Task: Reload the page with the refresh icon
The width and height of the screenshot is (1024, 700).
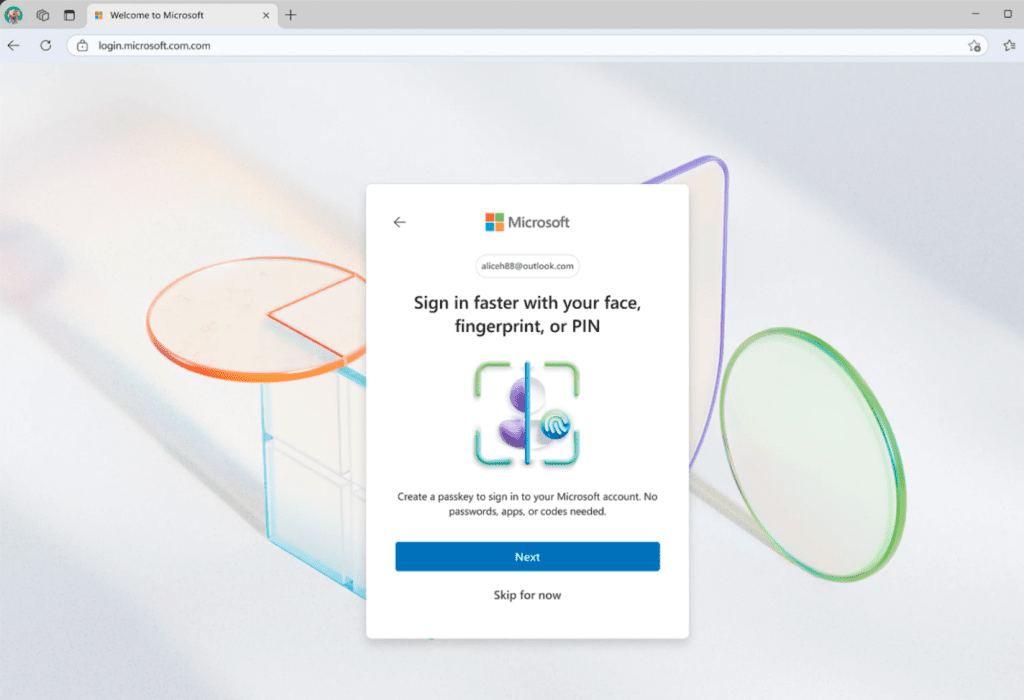Action: (x=45, y=45)
